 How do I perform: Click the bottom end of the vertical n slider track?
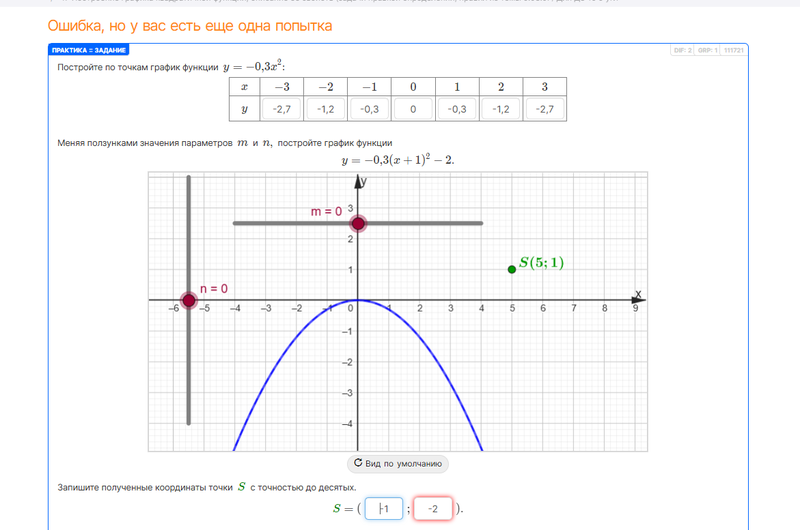tap(189, 421)
